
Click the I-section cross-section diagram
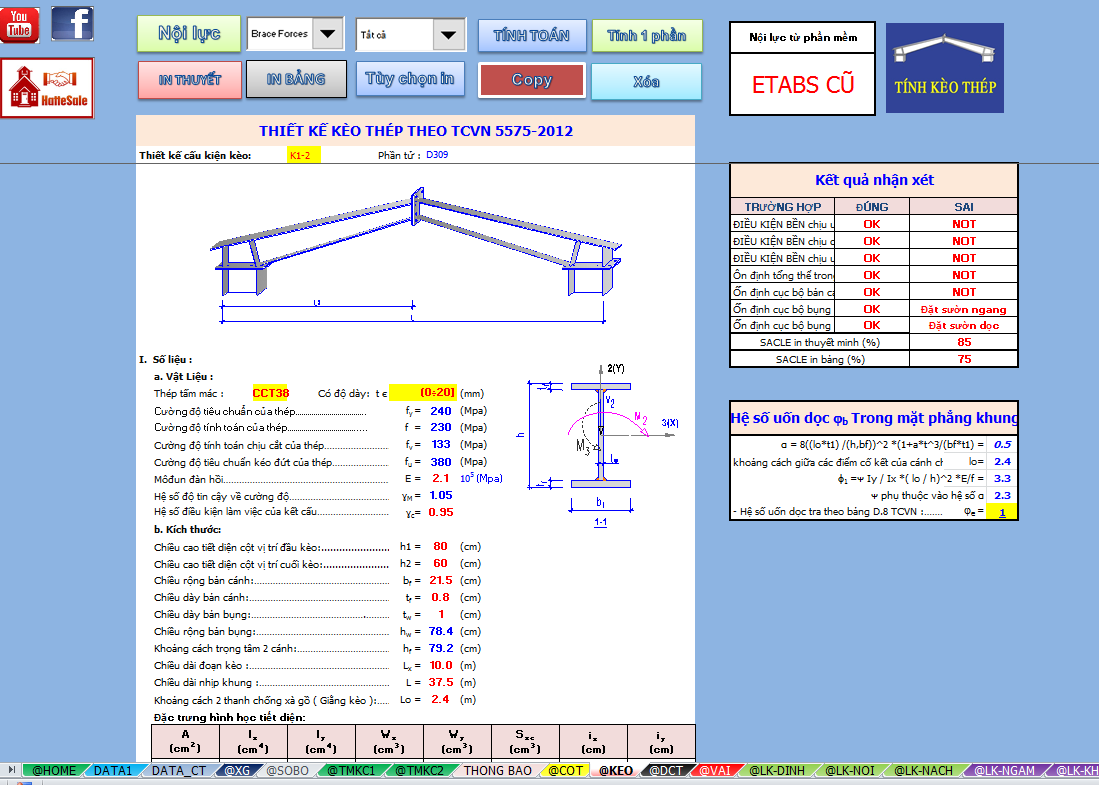[600, 445]
